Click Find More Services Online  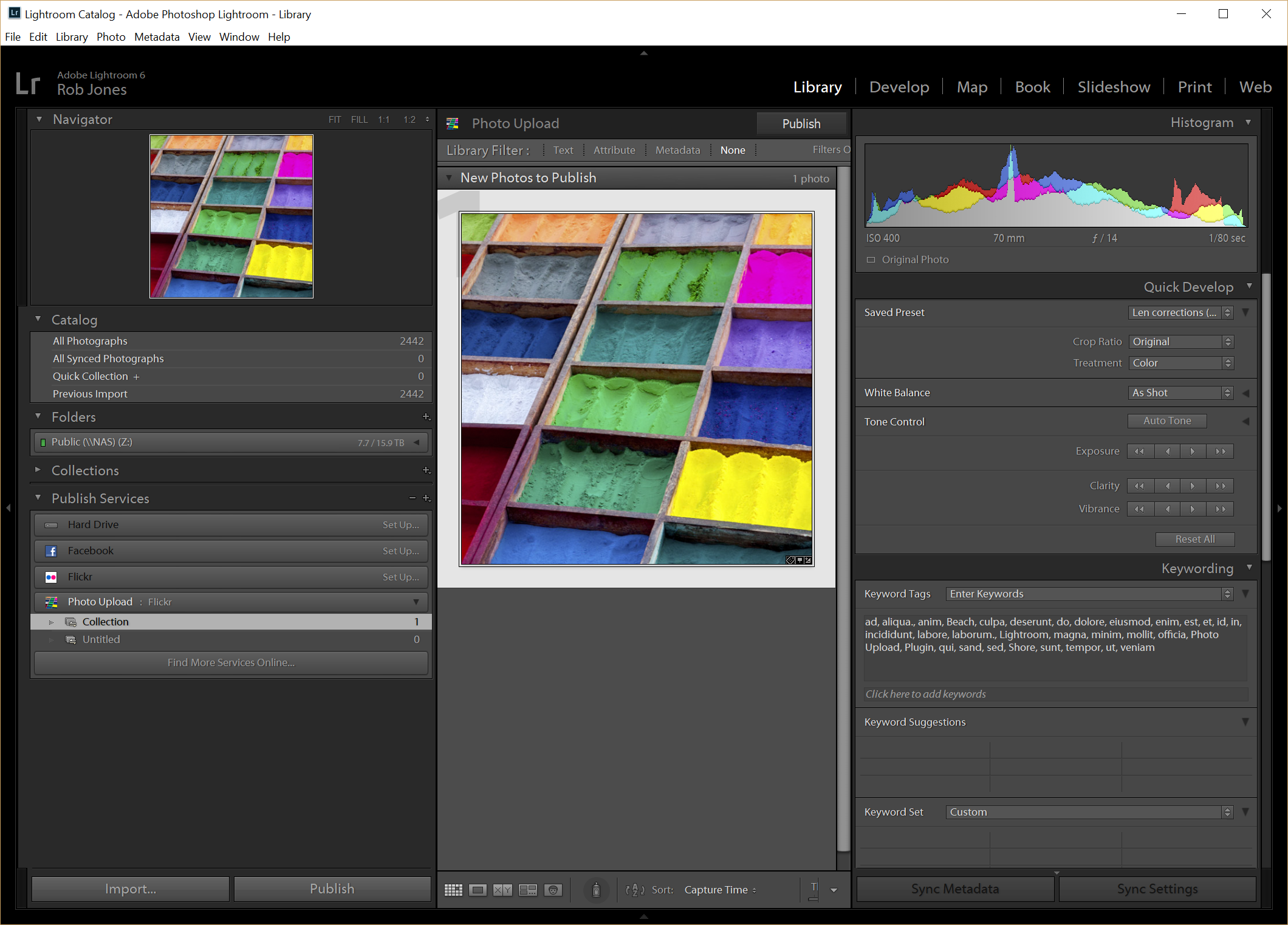click(231, 662)
